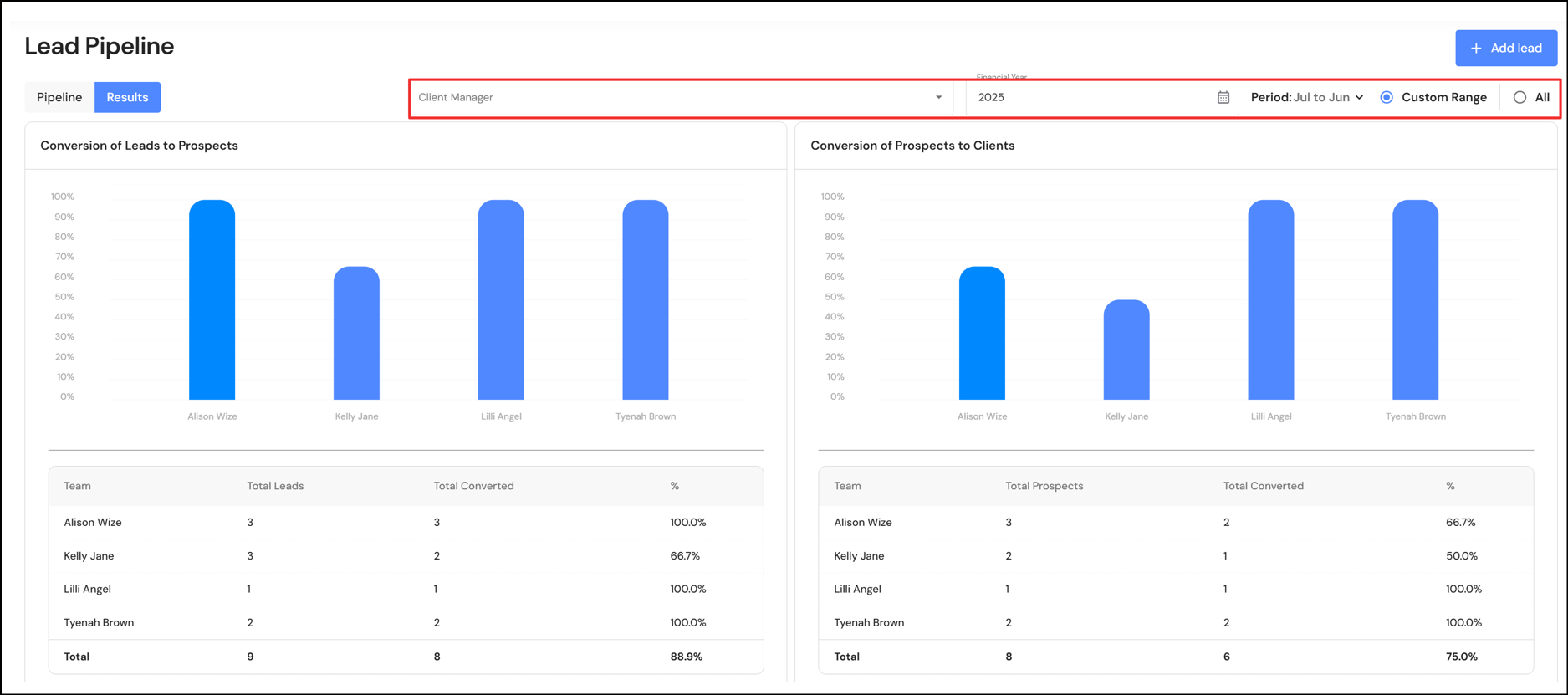Click 'Total' row label in the Leads table
Viewport: 1568px width, 695px height.
coord(77,657)
